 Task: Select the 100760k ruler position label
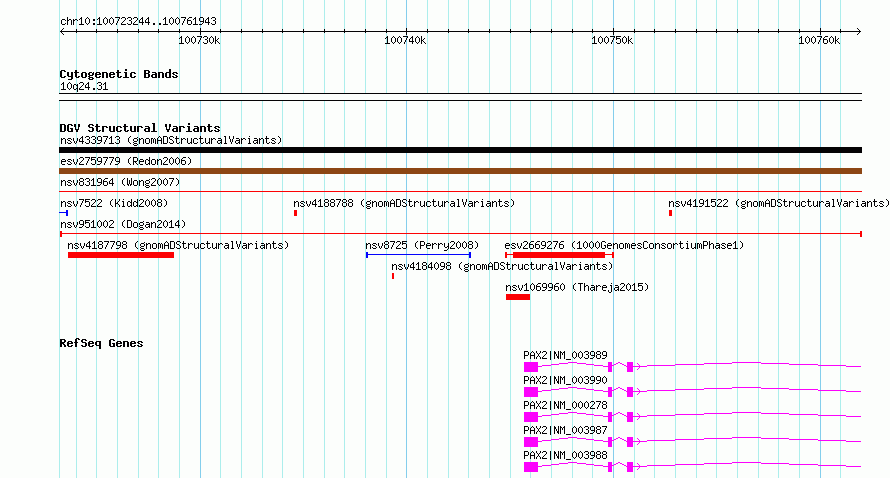(x=819, y=41)
